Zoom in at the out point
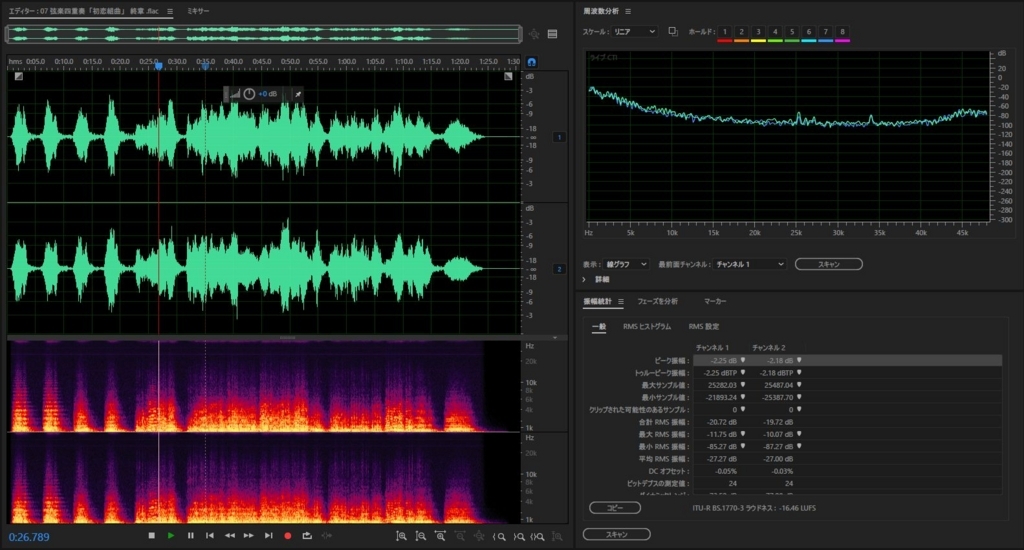This screenshot has width=1024, height=550. 519,536
